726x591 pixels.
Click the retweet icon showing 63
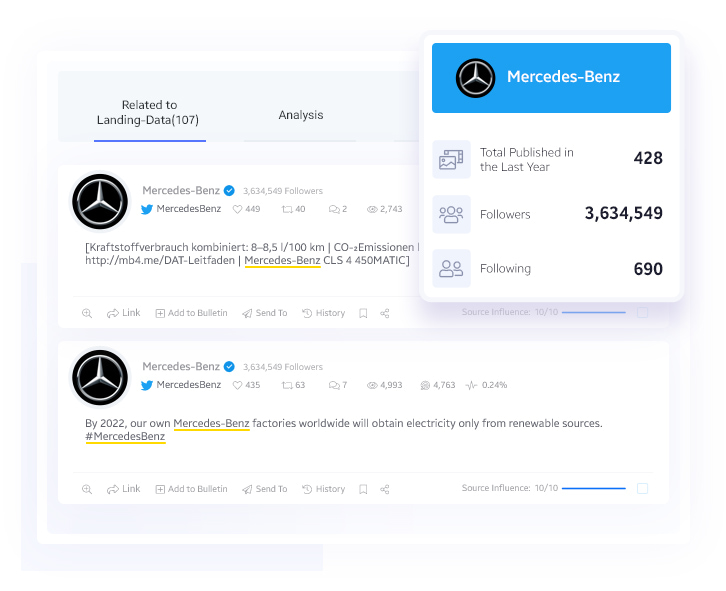287,385
